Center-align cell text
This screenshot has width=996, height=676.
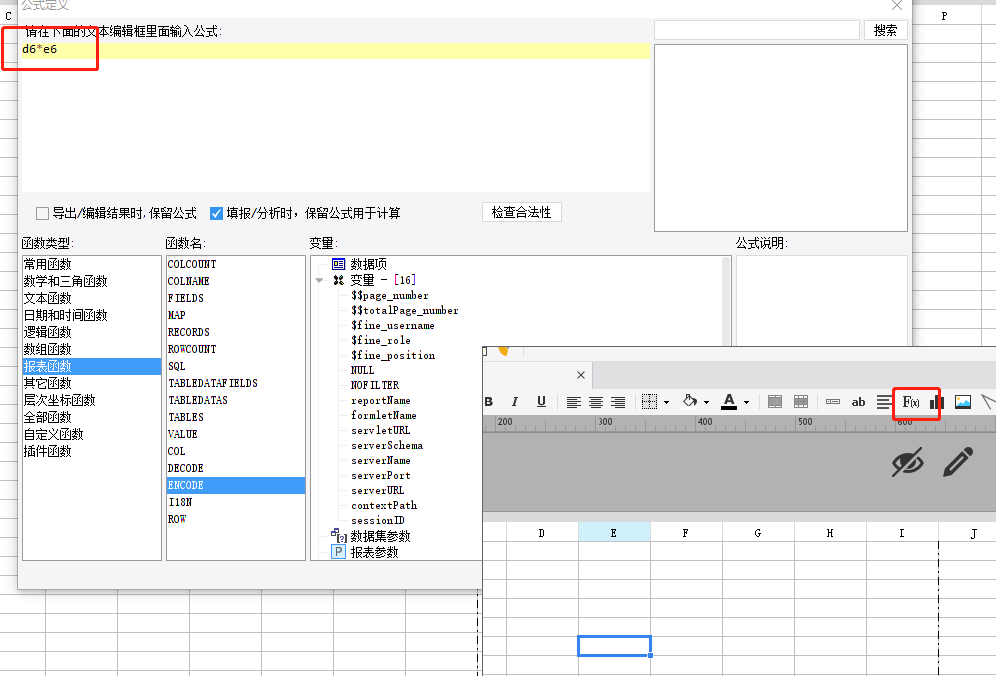click(596, 402)
